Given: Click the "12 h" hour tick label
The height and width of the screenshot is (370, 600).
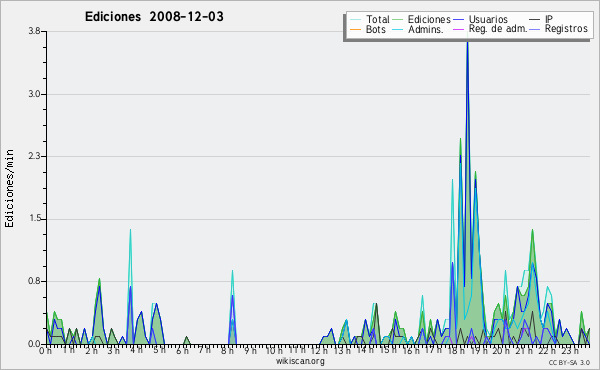Looking at the screenshot, I should click(319, 351).
